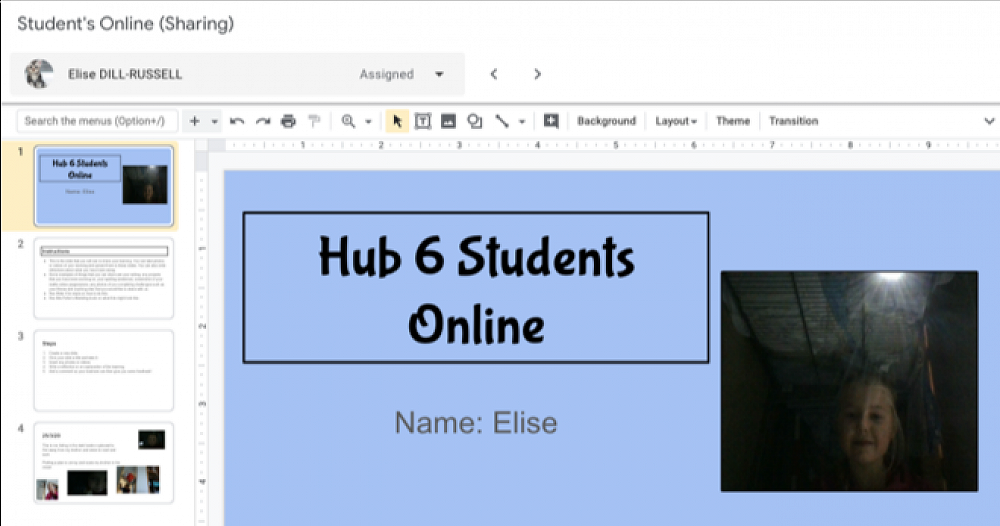This screenshot has height=526, width=1000.
Task: Select slide 2 Instructions thumbnail
Action: 104,277
